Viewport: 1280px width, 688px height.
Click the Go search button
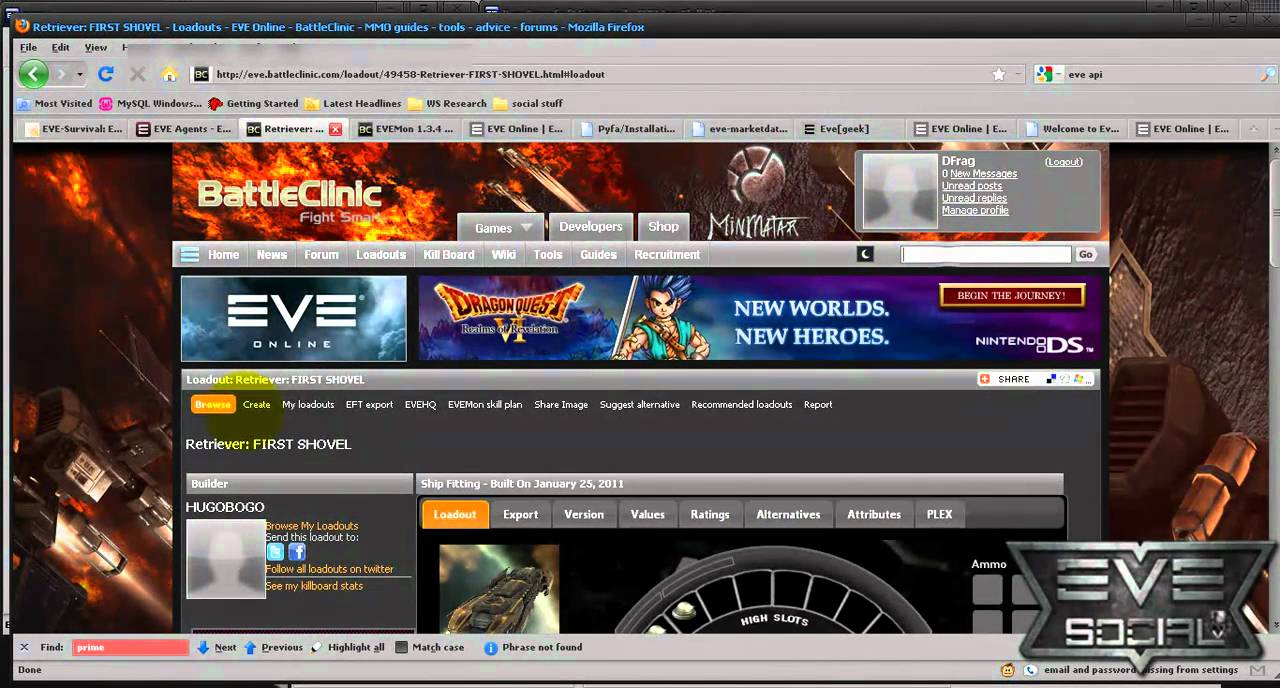pyautogui.click(x=1086, y=254)
